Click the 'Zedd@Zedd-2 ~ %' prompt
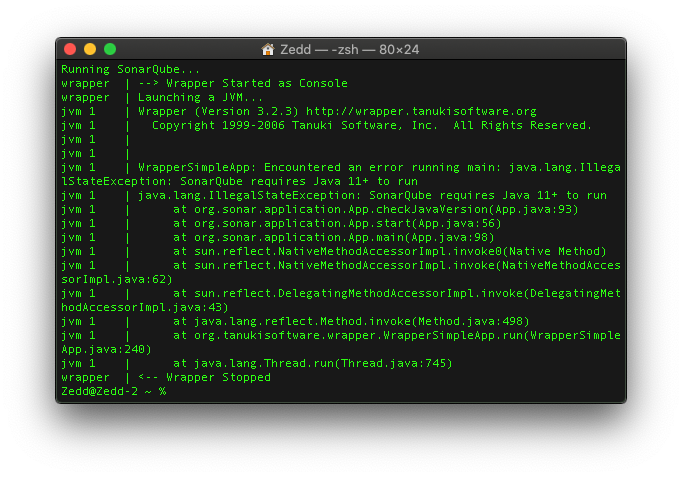 pos(113,391)
